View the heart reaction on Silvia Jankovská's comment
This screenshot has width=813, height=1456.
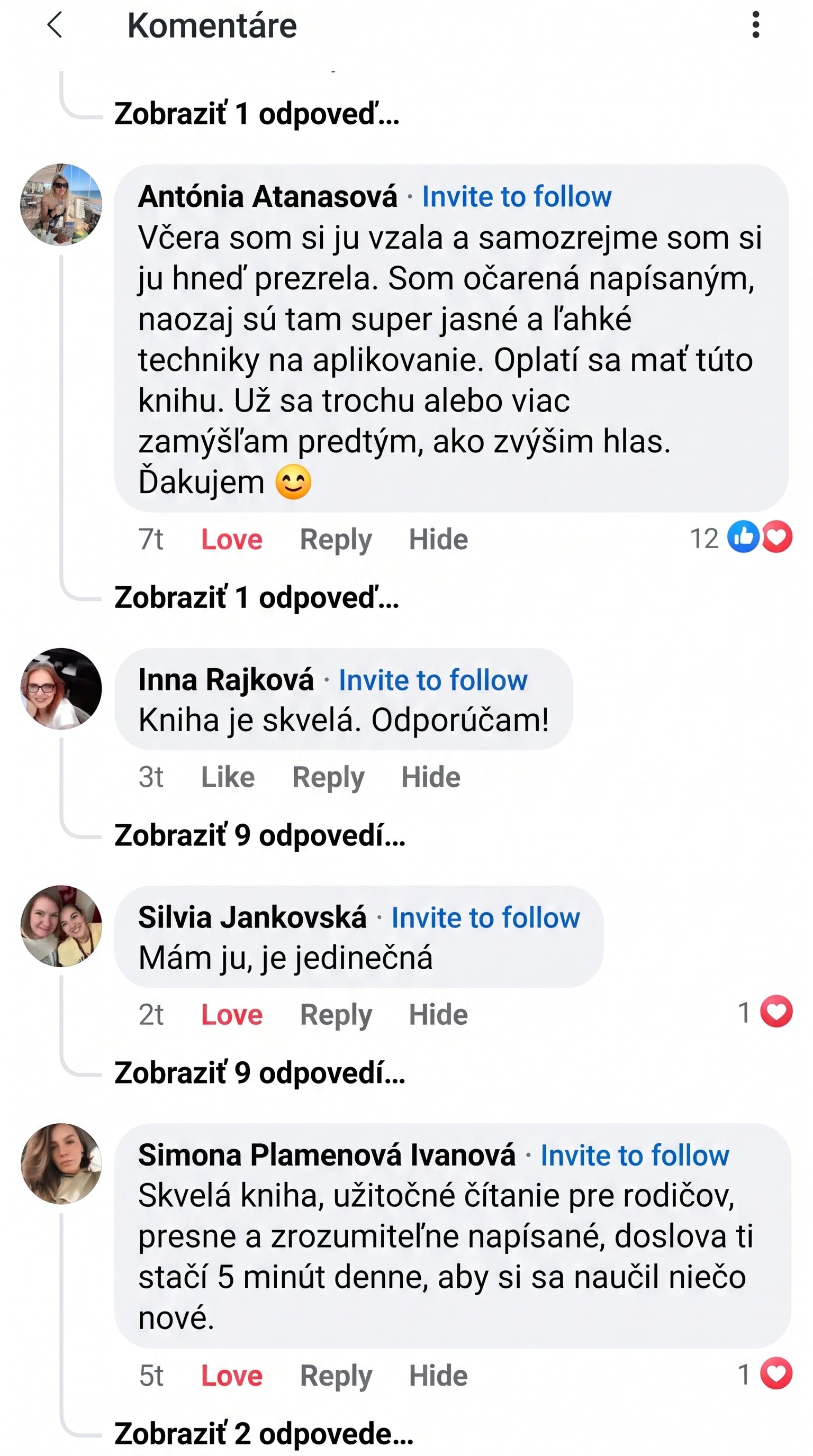pos(765,1012)
